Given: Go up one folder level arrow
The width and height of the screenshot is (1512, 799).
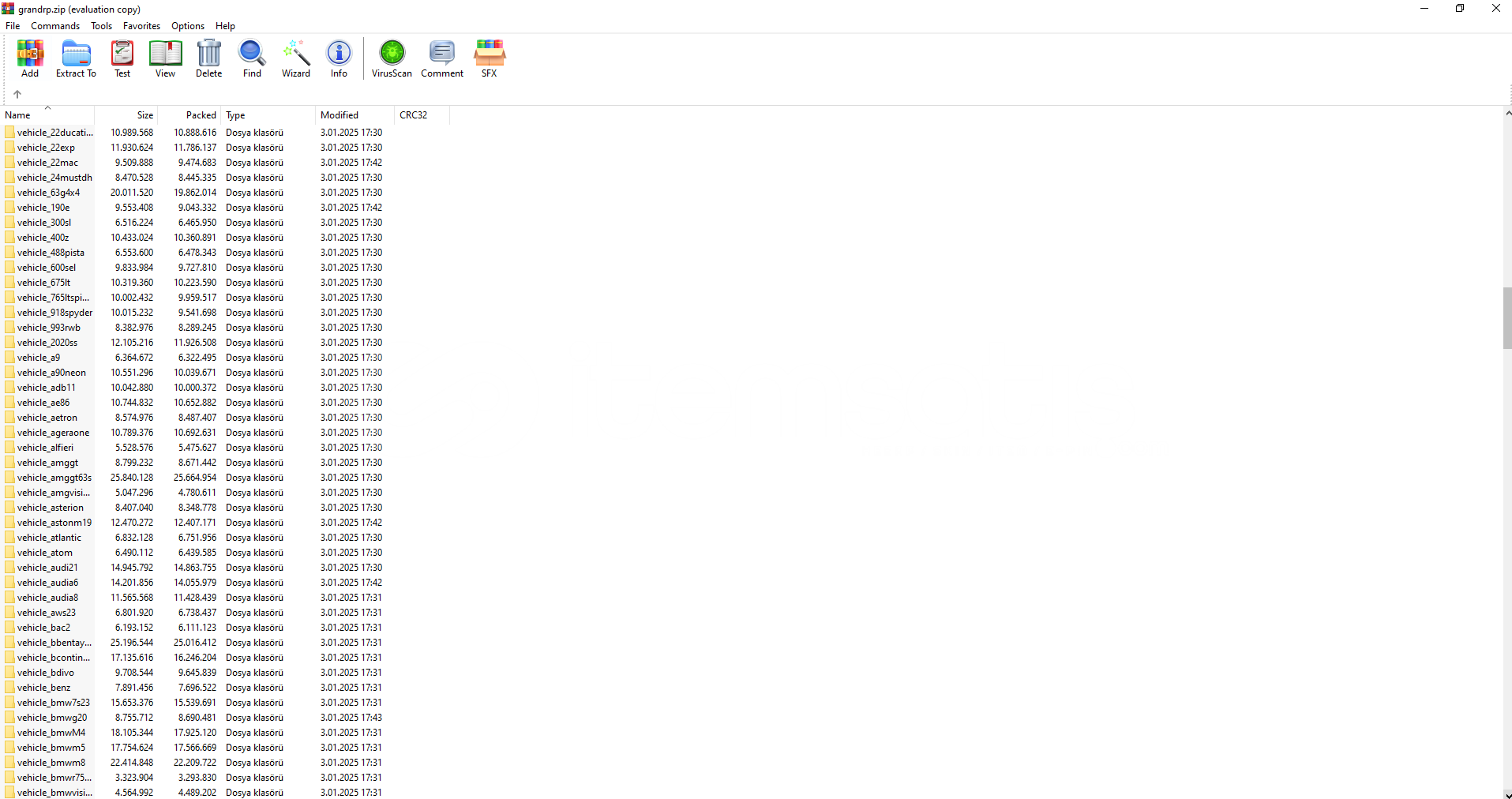Looking at the screenshot, I should 17,94.
